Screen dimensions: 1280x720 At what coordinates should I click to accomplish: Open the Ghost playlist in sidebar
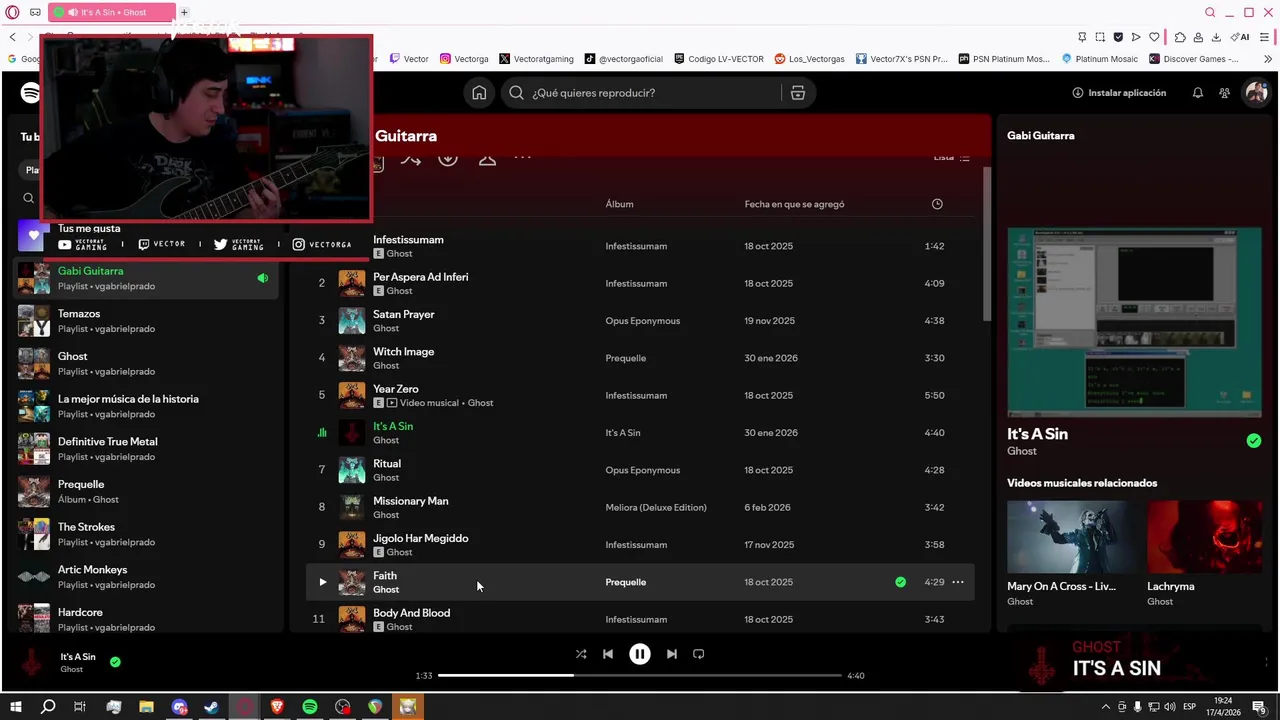point(147,364)
